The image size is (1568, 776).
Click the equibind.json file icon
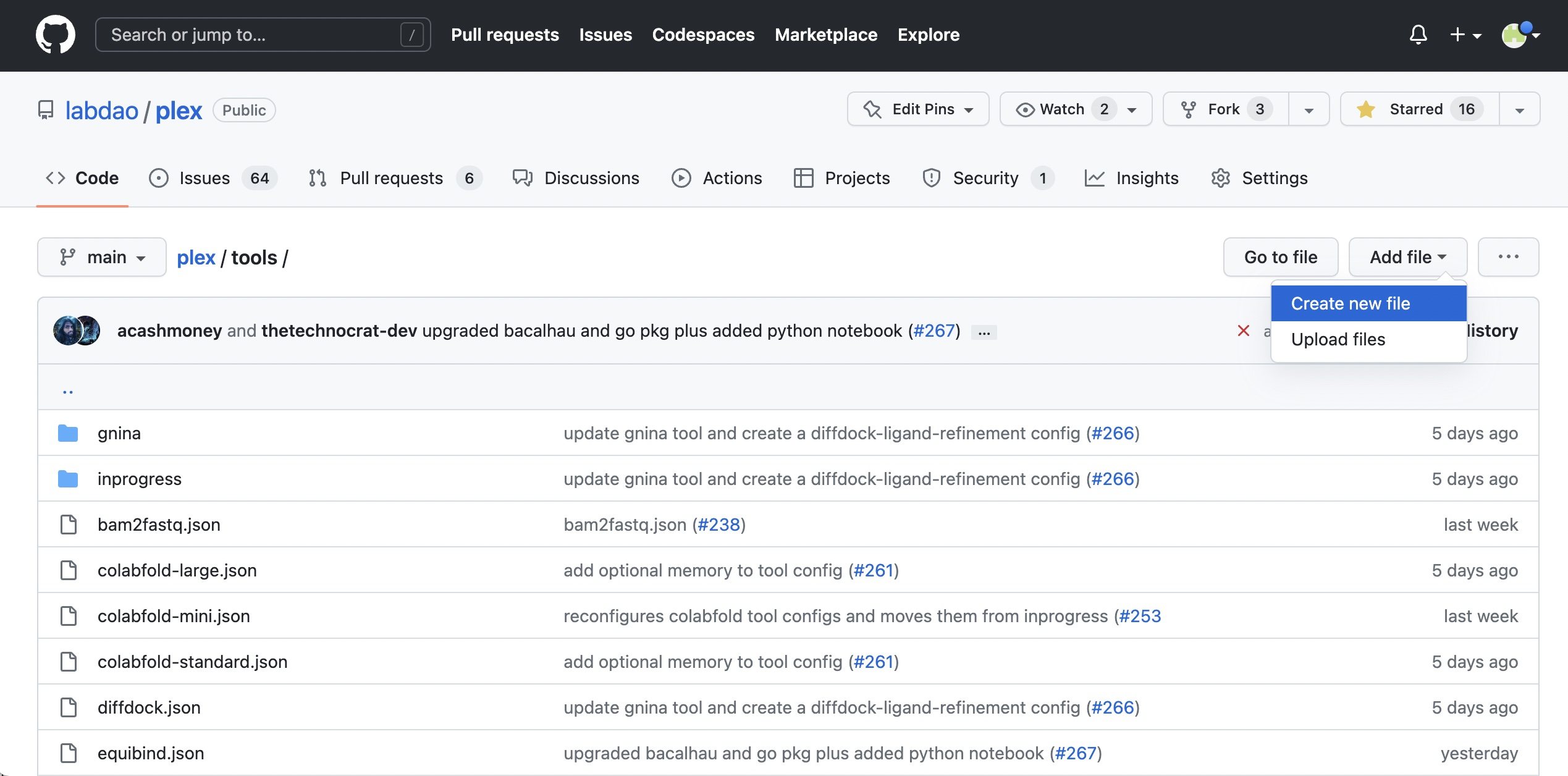69,753
